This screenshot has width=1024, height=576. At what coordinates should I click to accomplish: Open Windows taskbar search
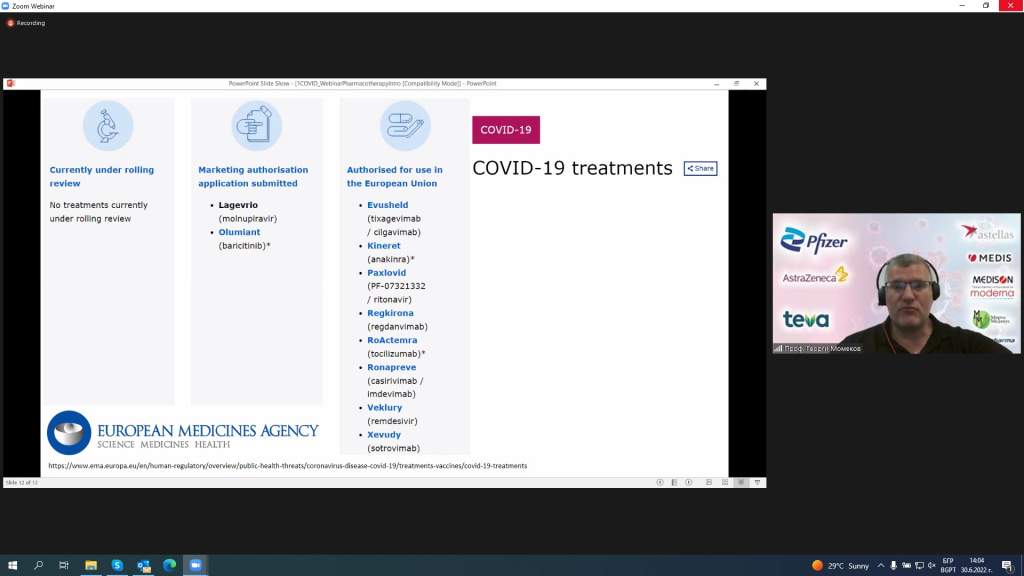[39, 566]
